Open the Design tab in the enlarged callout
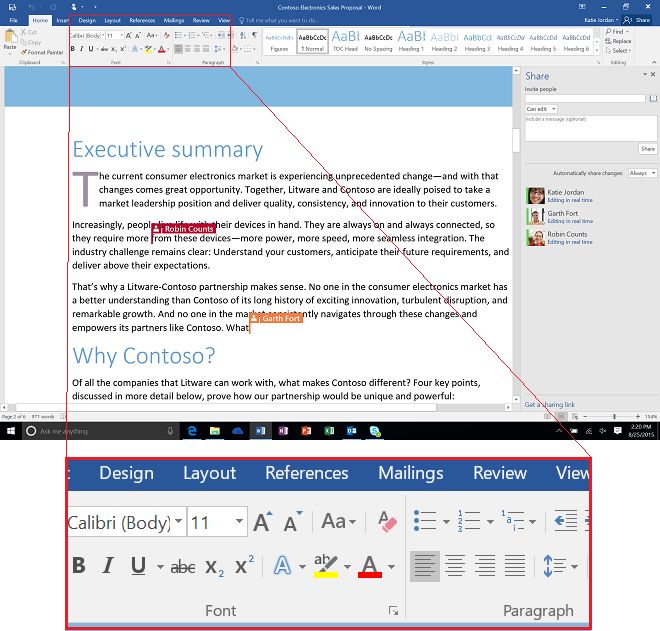 (x=126, y=473)
